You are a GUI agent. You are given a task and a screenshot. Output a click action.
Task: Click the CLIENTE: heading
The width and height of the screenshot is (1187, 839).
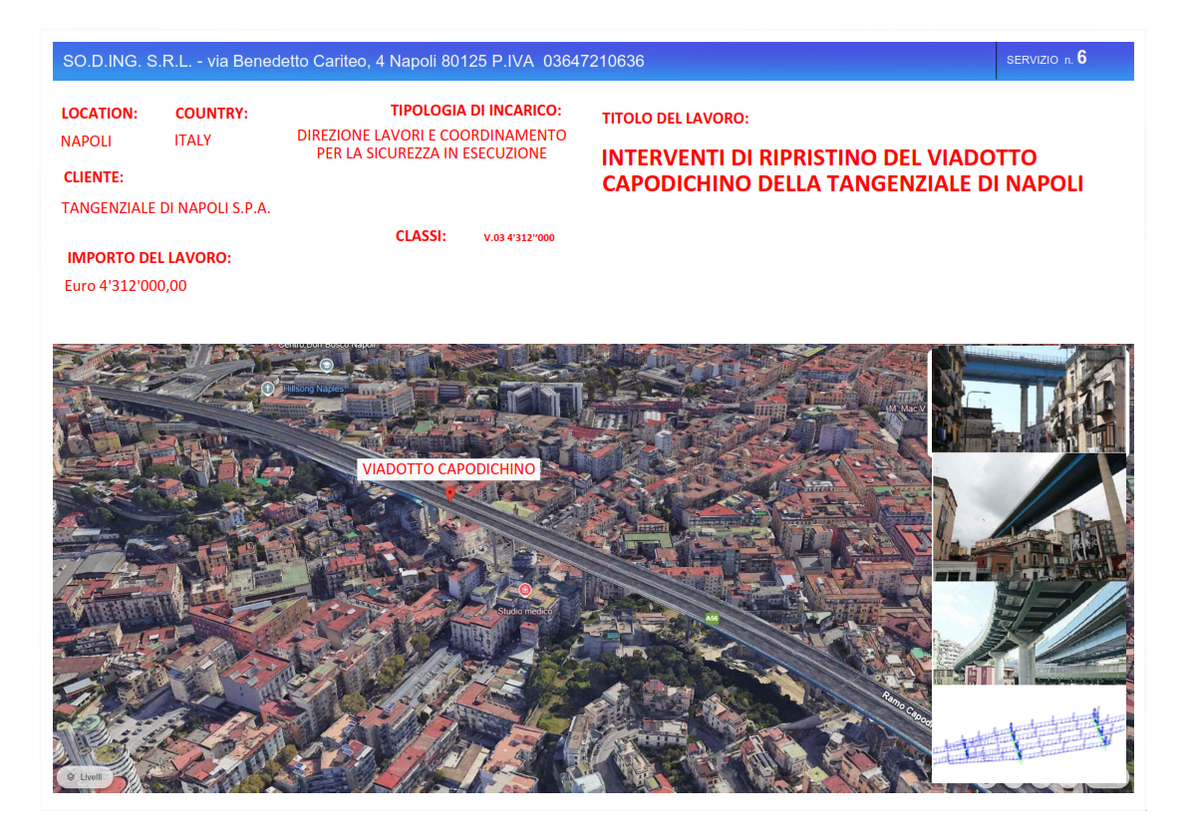coord(93,177)
